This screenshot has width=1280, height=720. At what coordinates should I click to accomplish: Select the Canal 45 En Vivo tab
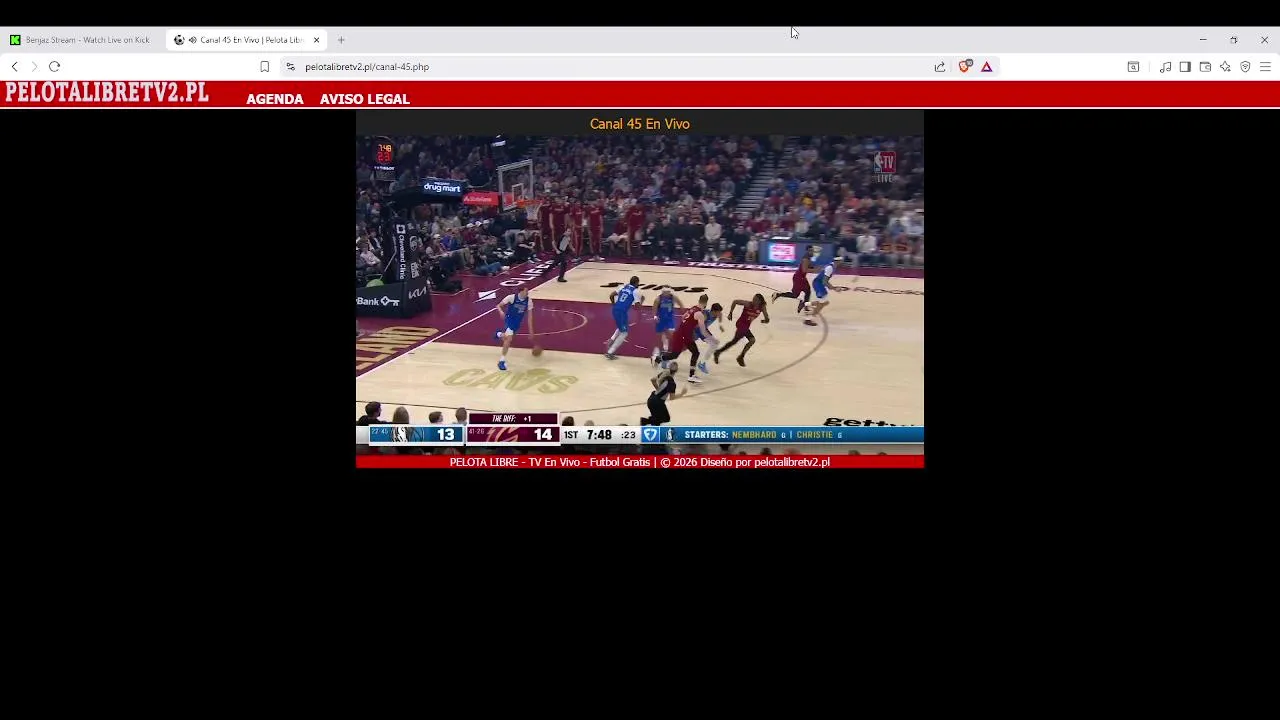(247, 40)
